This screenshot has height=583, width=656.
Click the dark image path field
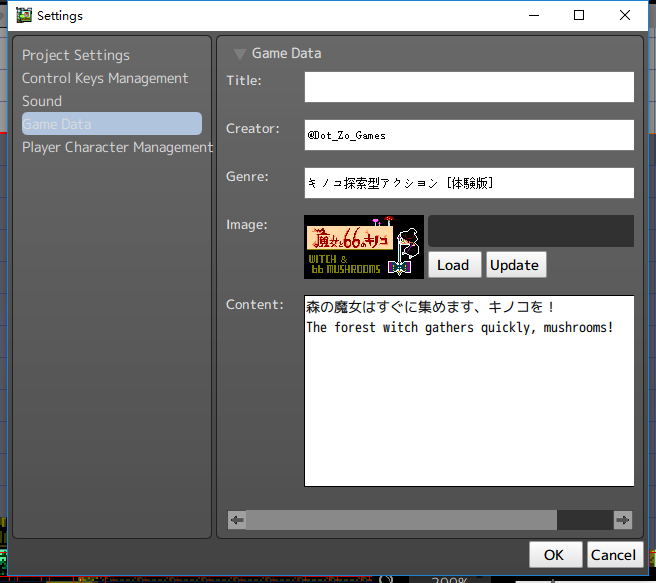pyautogui.click(x=531, y=231)
